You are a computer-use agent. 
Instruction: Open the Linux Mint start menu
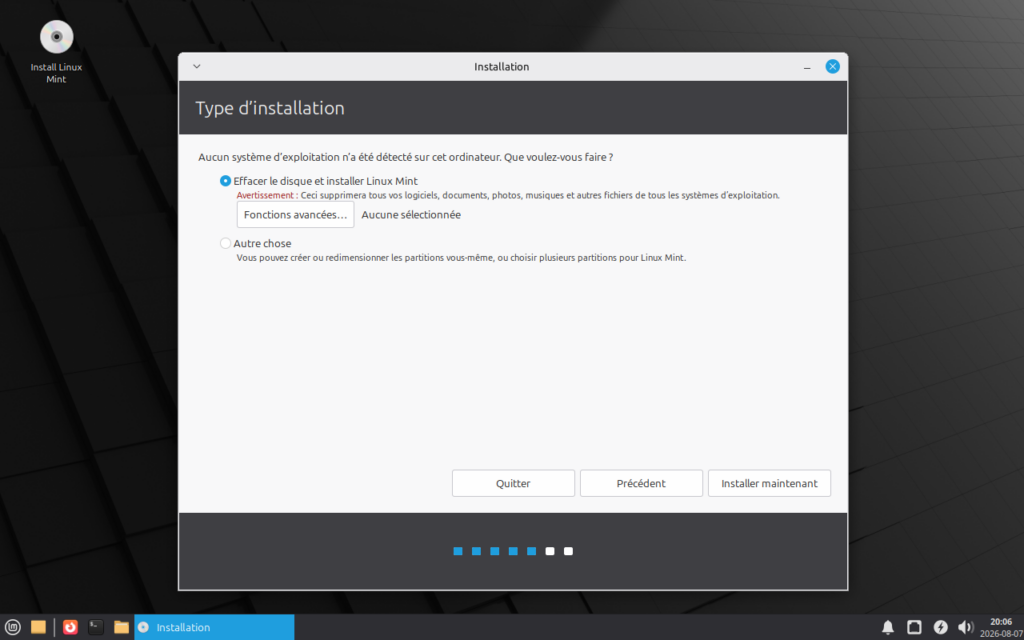13,627
